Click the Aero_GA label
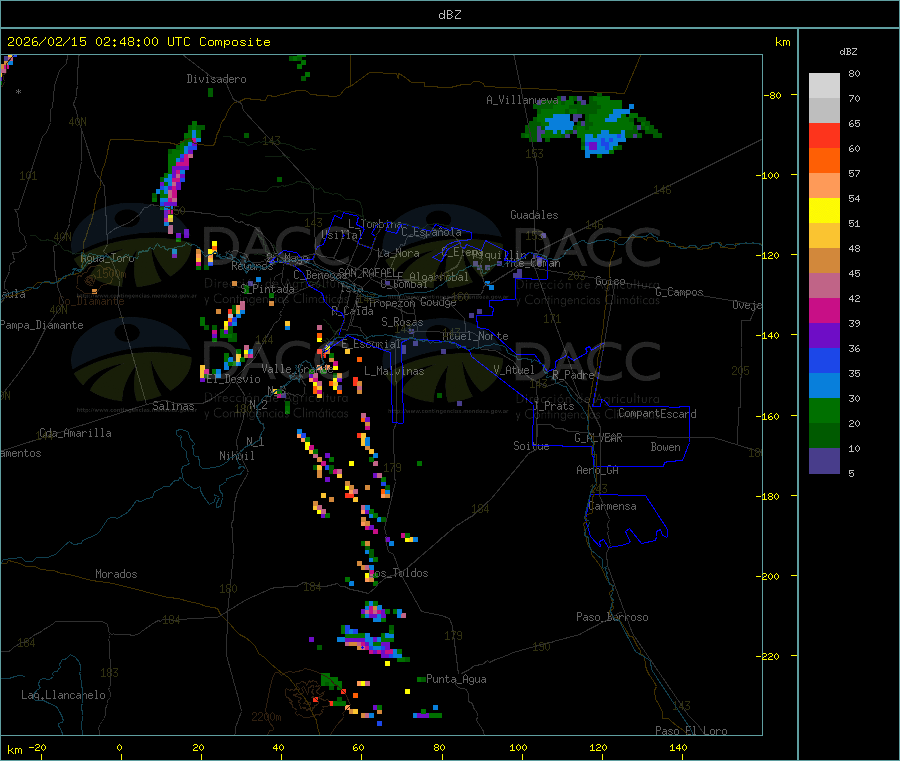 598,471
